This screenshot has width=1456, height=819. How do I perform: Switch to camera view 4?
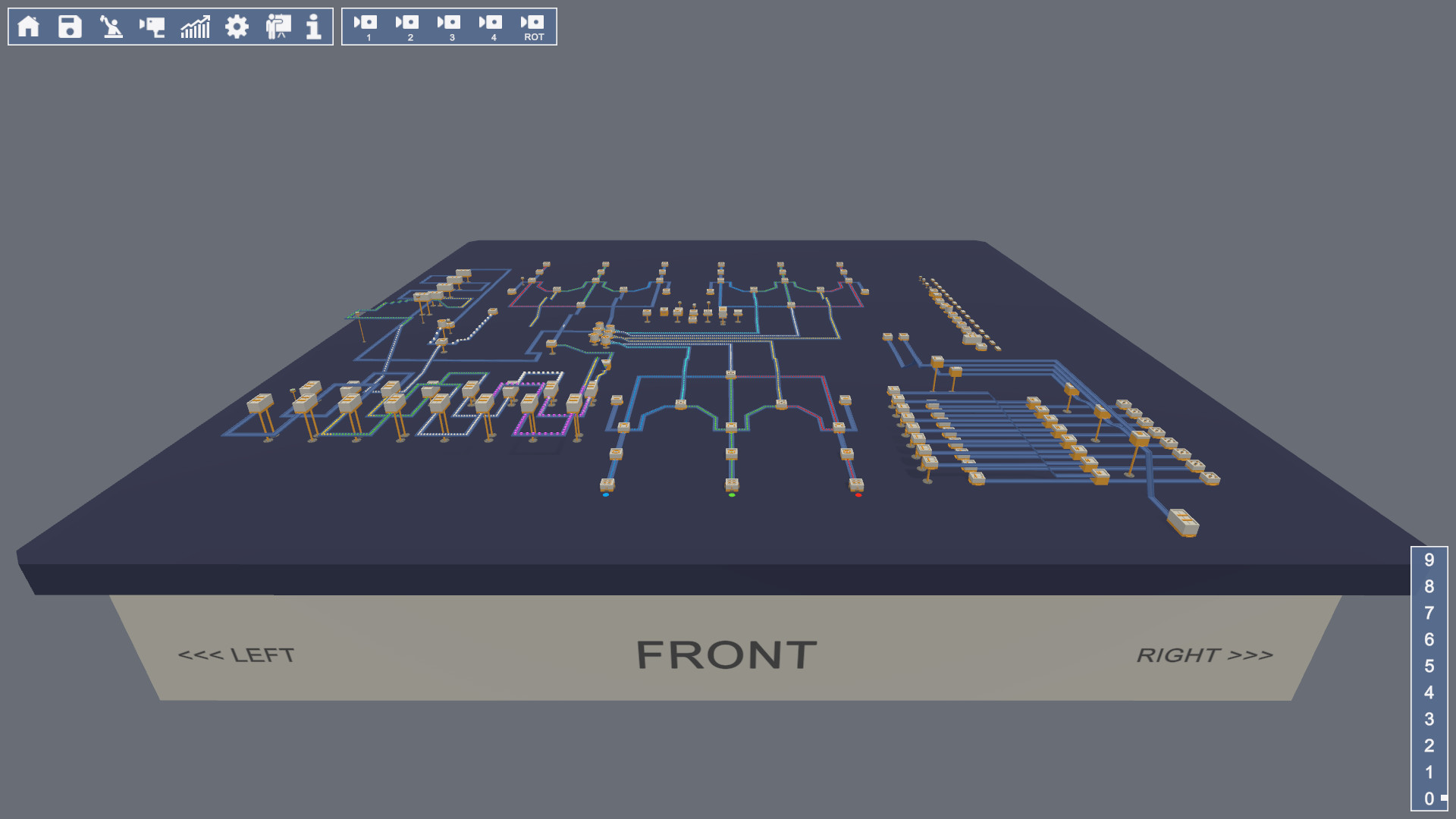click(491, 27)
